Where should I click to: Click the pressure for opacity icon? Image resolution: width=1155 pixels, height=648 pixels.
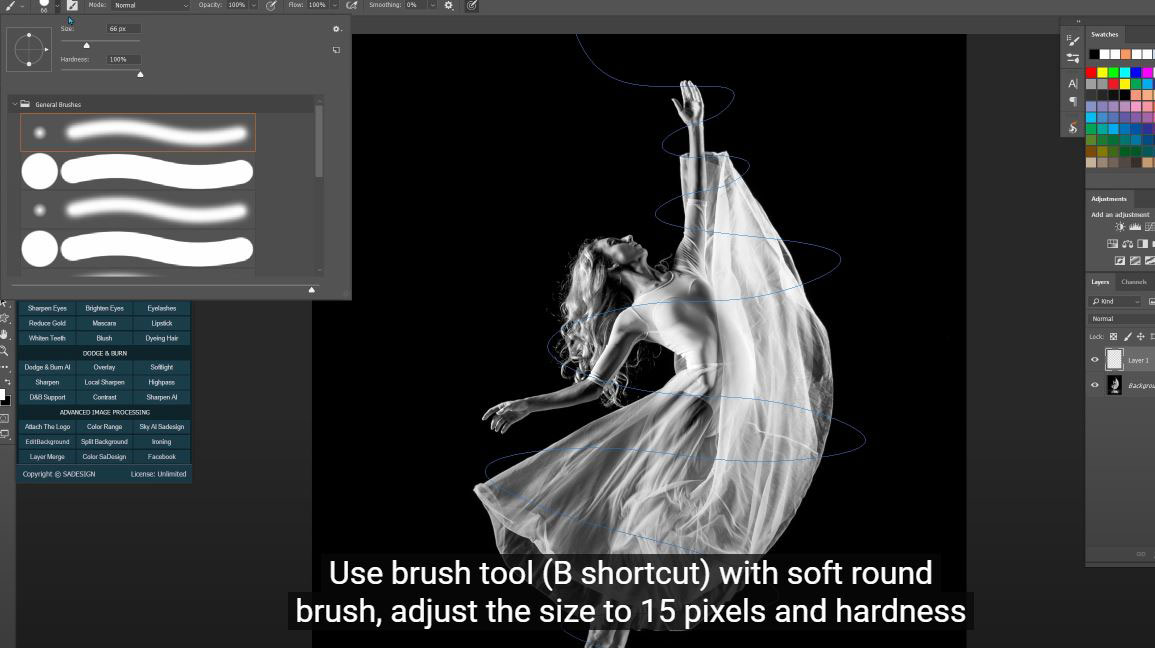(x=271, y=5)
